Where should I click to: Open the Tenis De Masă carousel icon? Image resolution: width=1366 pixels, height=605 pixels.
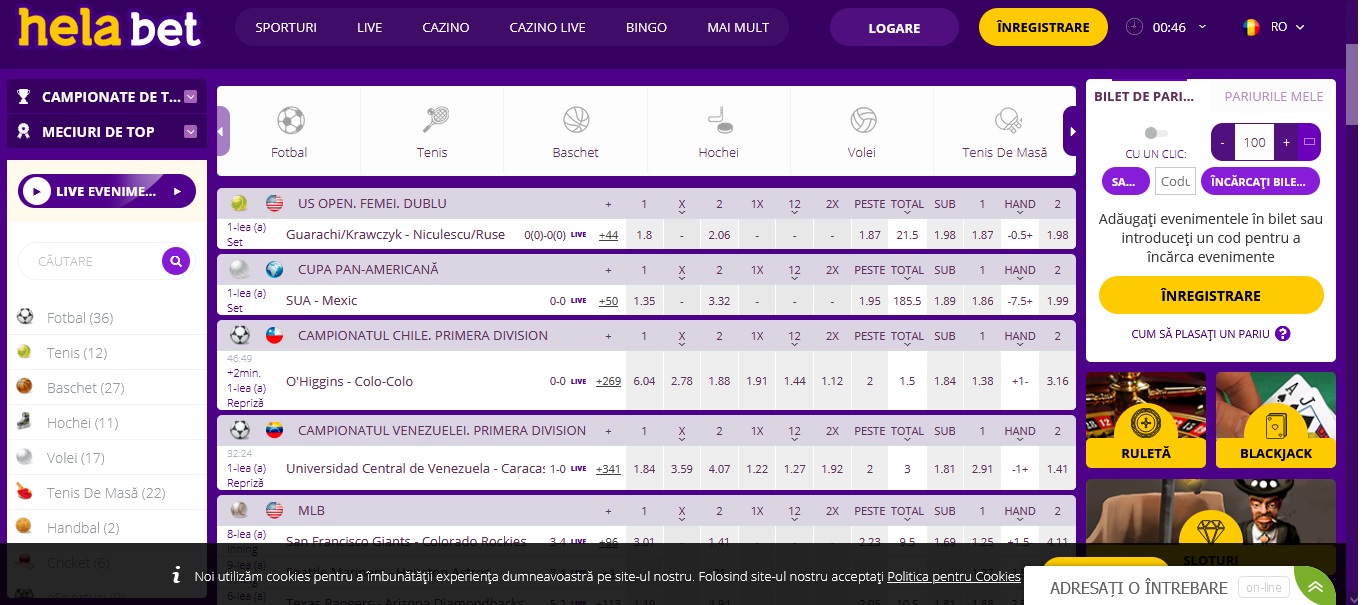click(1006, 121)
